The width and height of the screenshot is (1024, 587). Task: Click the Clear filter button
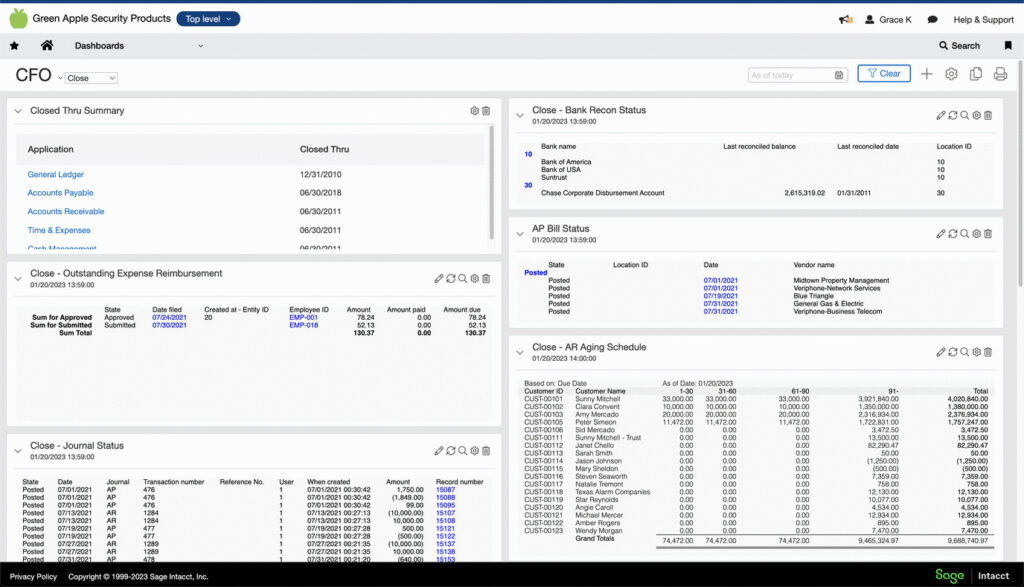pyautogui.click(x=884, y=74)
